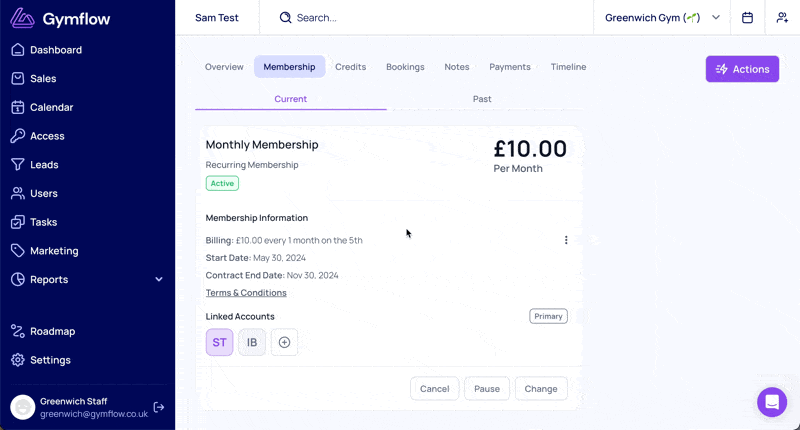Open membership three-dot options menu
Screen dimensions: 800x430
click(566, 240)
